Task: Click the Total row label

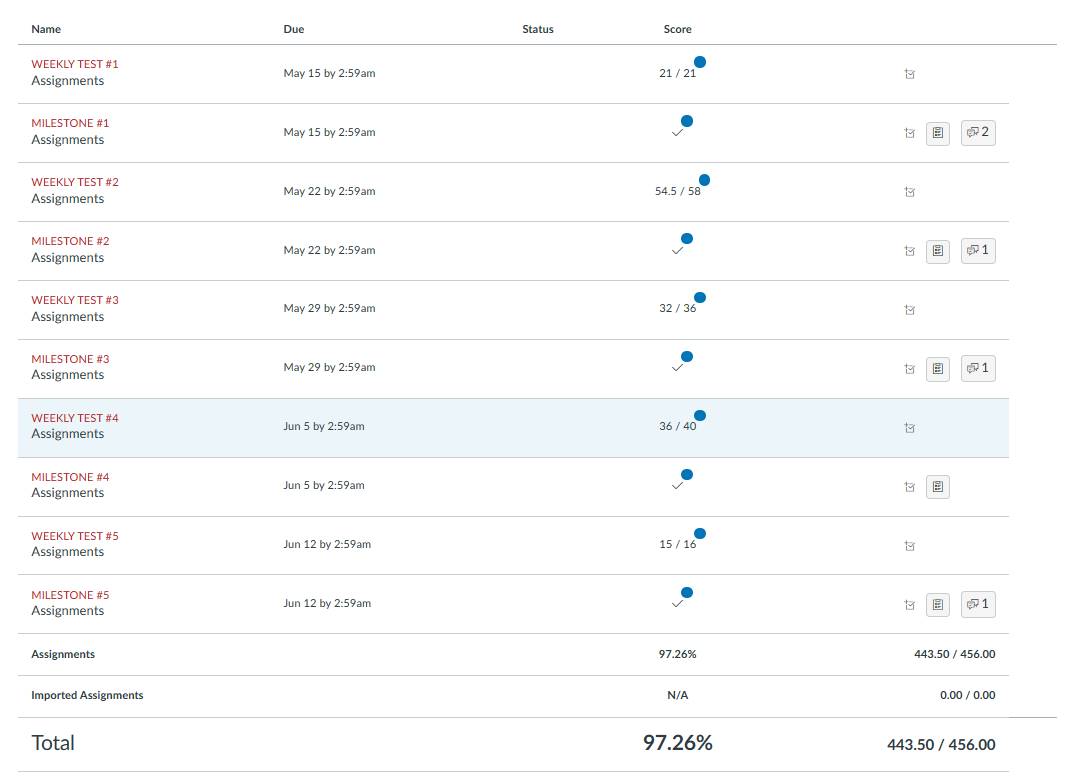Action: 53,744
